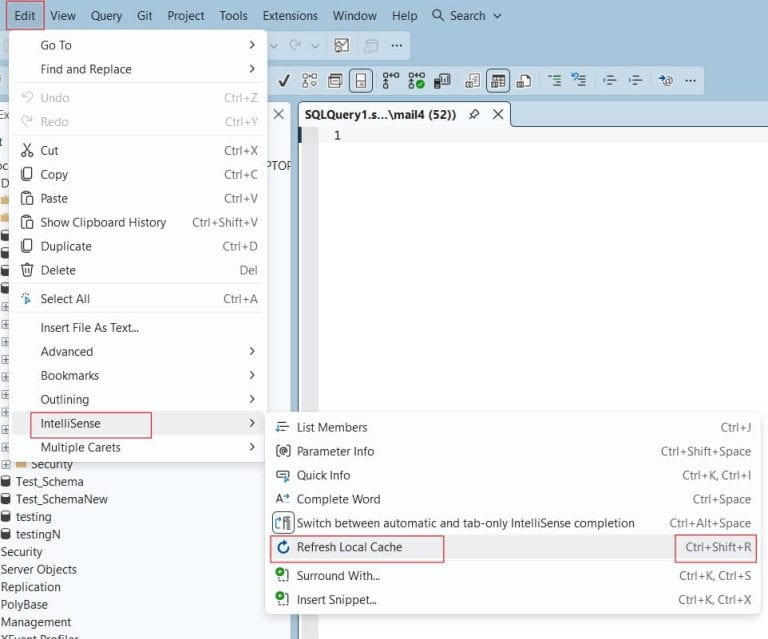Viewport: 768px width, 639px height.
Task: Select the Test_Schema database icon
Action: click(6, 482)
